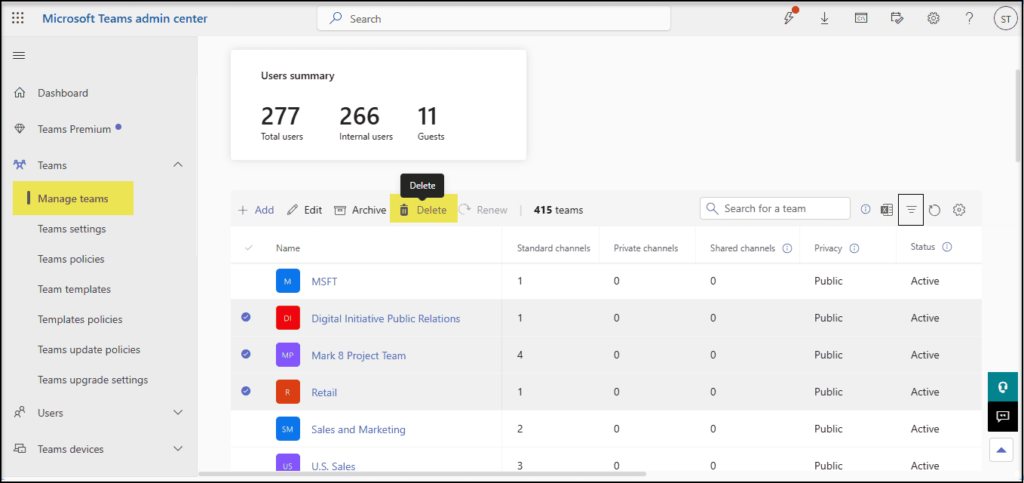This screenshot has width=1024, height=483.
Task: Click the MSFT team avatar
Action: pos(287,281)
